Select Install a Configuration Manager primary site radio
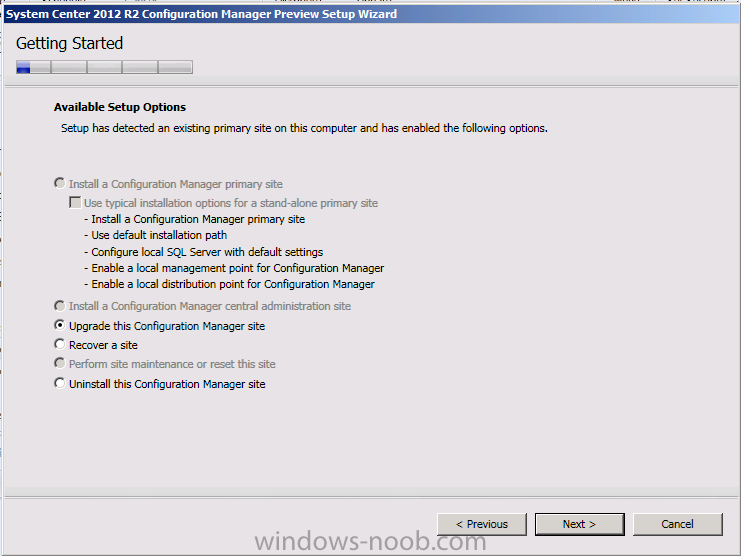Image resolution: width=741 pixels, height=556 pixels. coord(60,183)
